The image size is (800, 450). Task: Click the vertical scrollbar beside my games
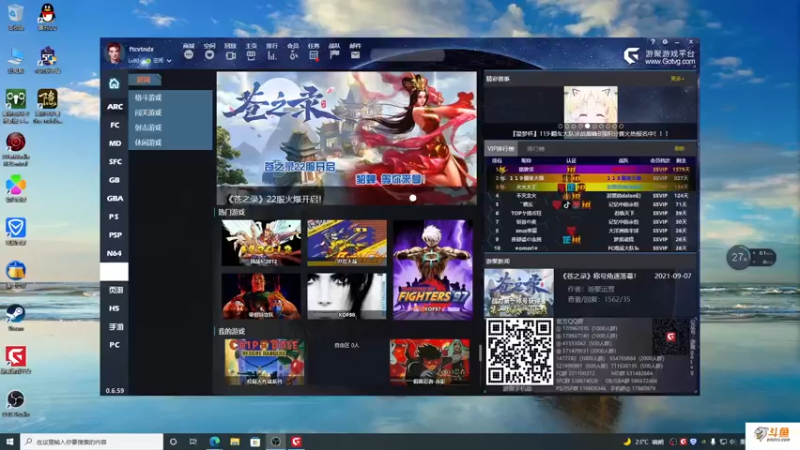(x=480, y=353)
